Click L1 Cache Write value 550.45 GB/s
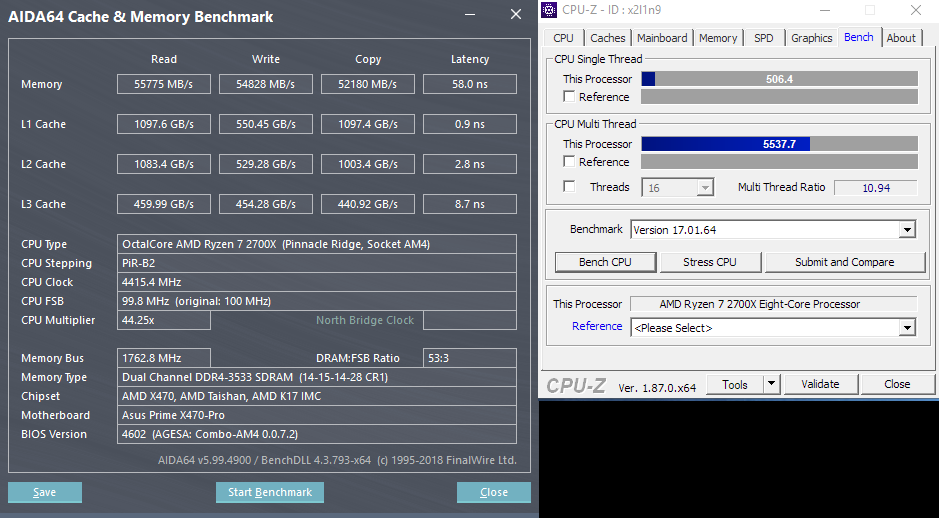The width and height of the screenshot is (939, 518). 265,124
